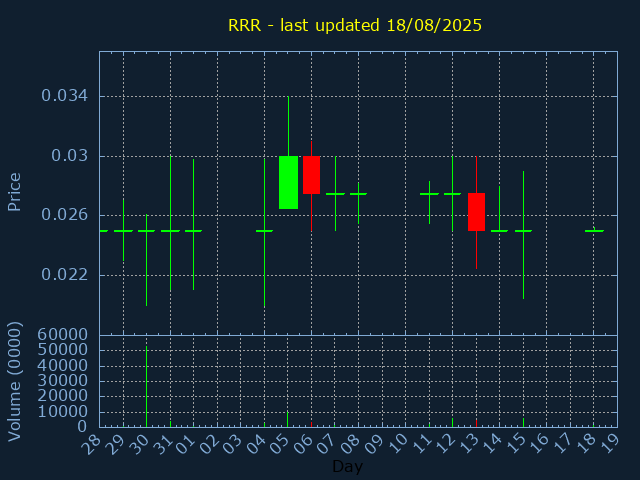Click the 30000 volume axis label
This screenshot has height=480, width=640.
[x=62, y=380]
